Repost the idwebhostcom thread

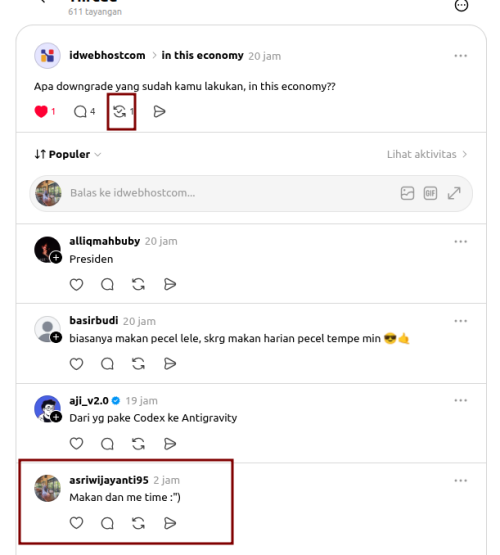[120, 111]
